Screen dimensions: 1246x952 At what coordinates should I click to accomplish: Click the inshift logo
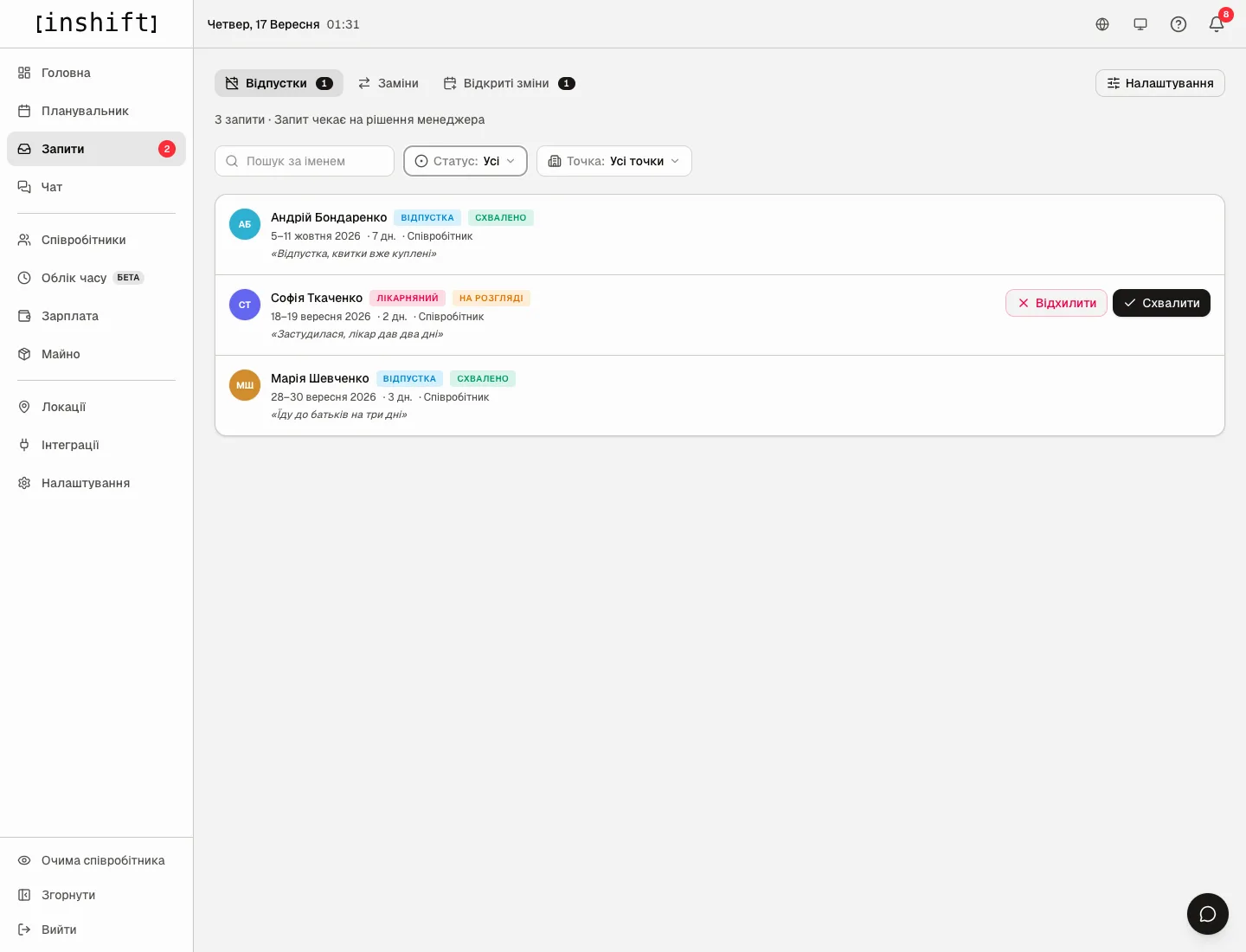coord(97,23)
